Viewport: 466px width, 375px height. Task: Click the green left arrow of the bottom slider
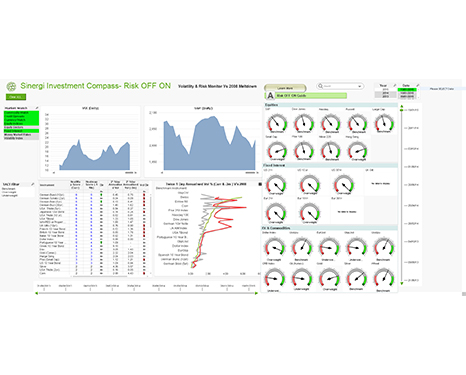pyautogui.click(x=36, y=293)
